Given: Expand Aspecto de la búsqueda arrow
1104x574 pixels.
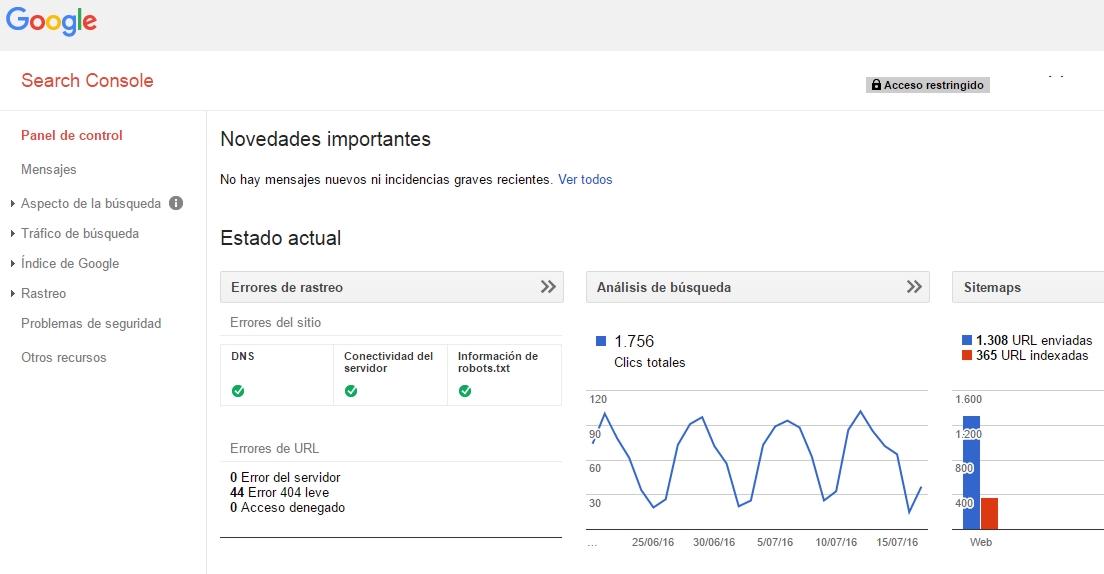Looking at the screenshot, I should point(13,204).
